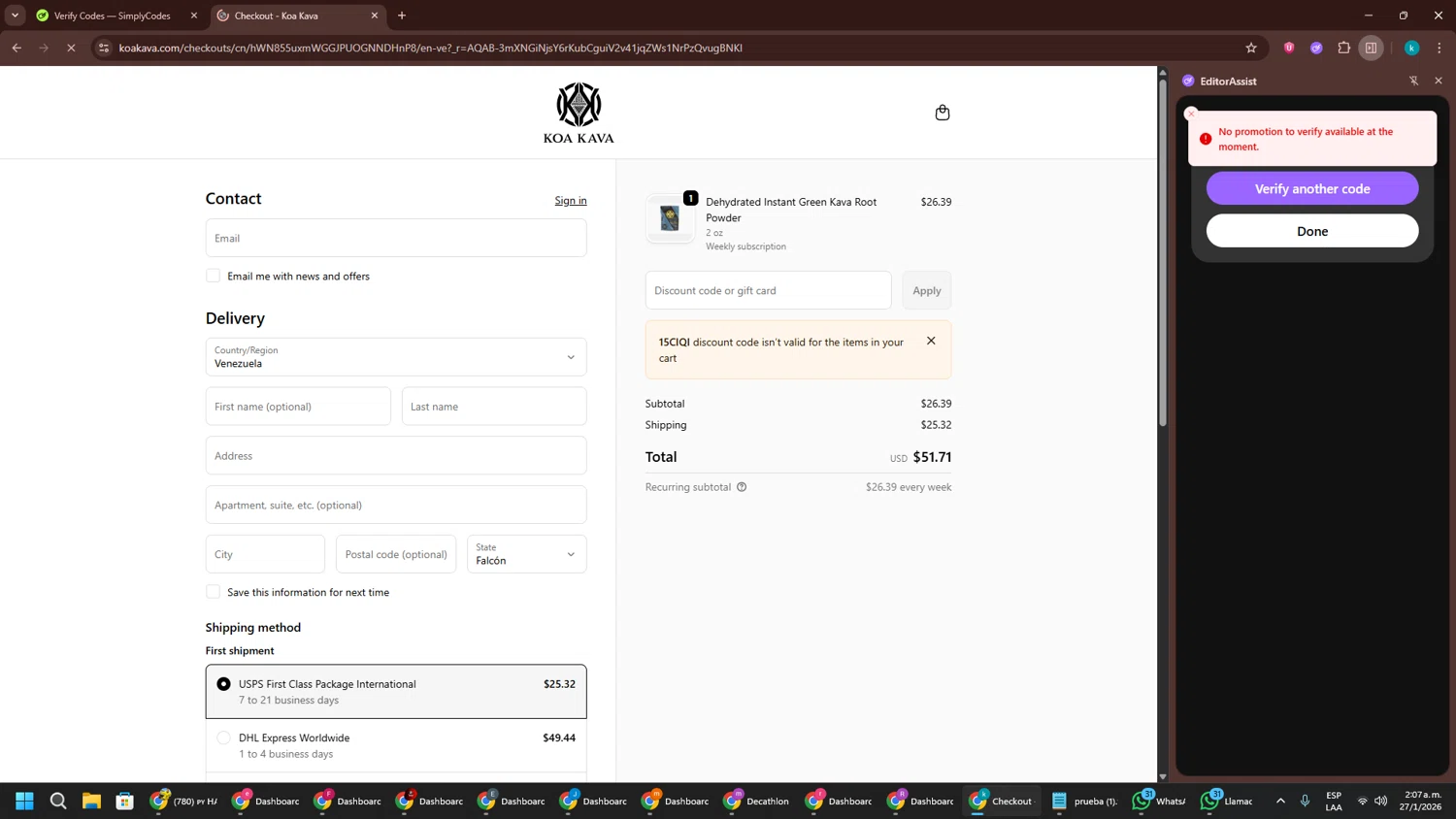Click the Weekly subscription label
The image size is (1456, 819).
pyautogui.click(x=745, y=246)
